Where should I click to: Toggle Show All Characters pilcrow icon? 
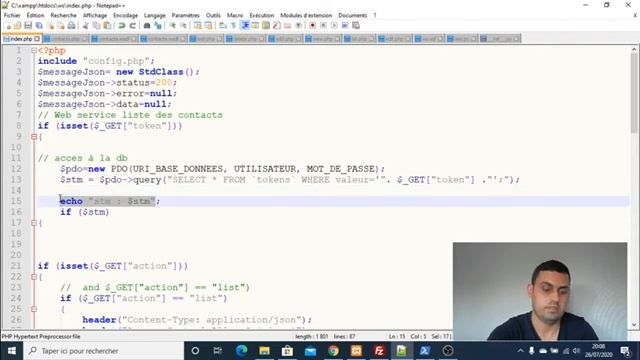click(233, 26)
